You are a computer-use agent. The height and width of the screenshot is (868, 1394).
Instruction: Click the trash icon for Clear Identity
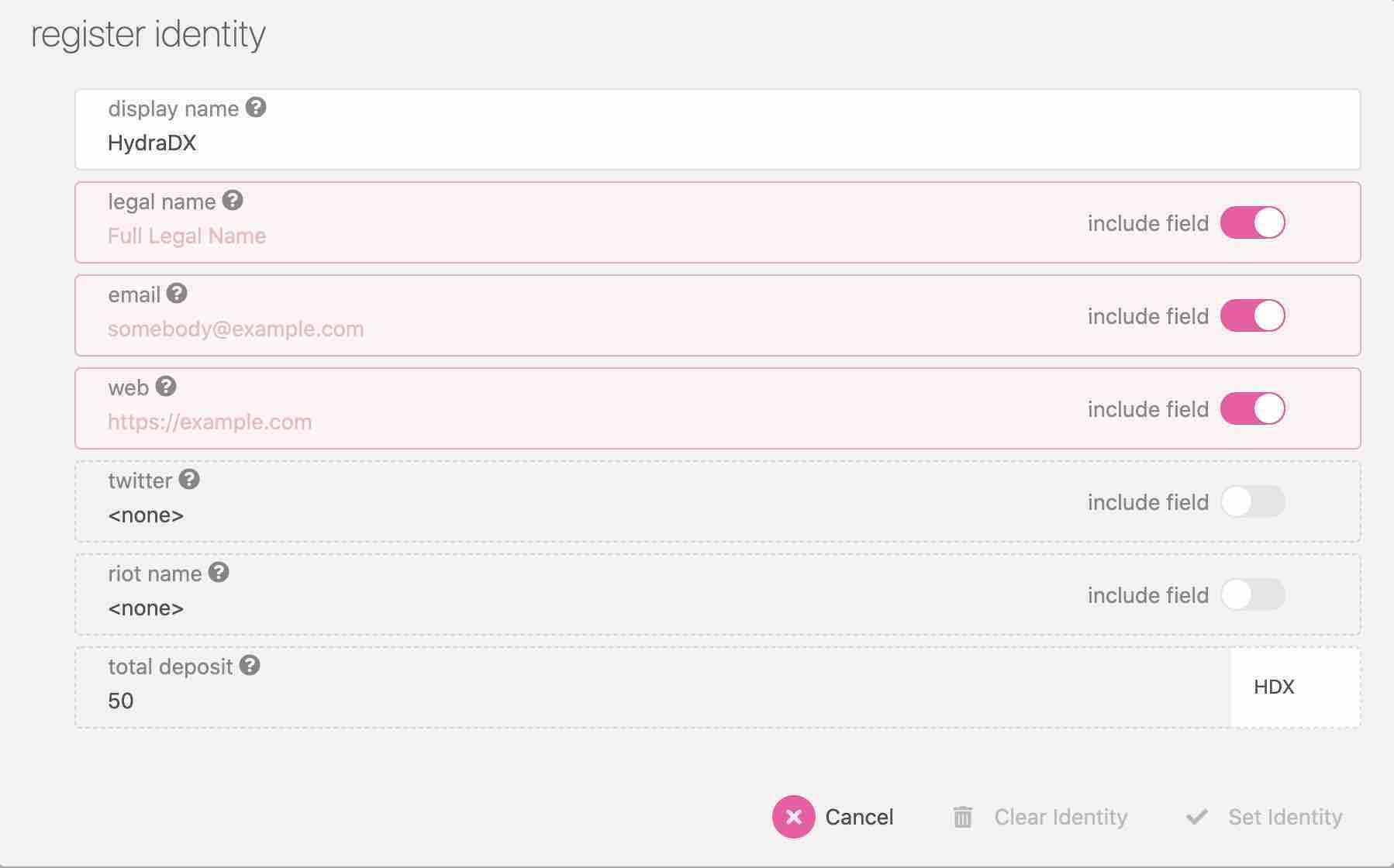coord(963,817)
